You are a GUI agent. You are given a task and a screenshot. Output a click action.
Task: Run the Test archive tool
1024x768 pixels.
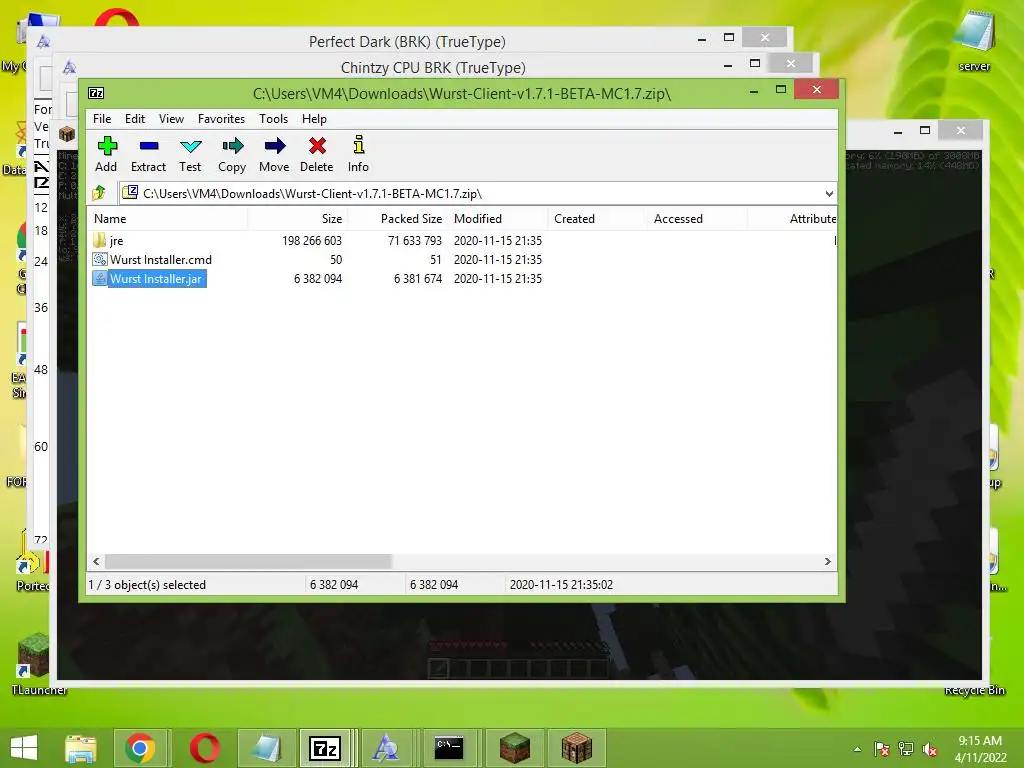(190, 154)
